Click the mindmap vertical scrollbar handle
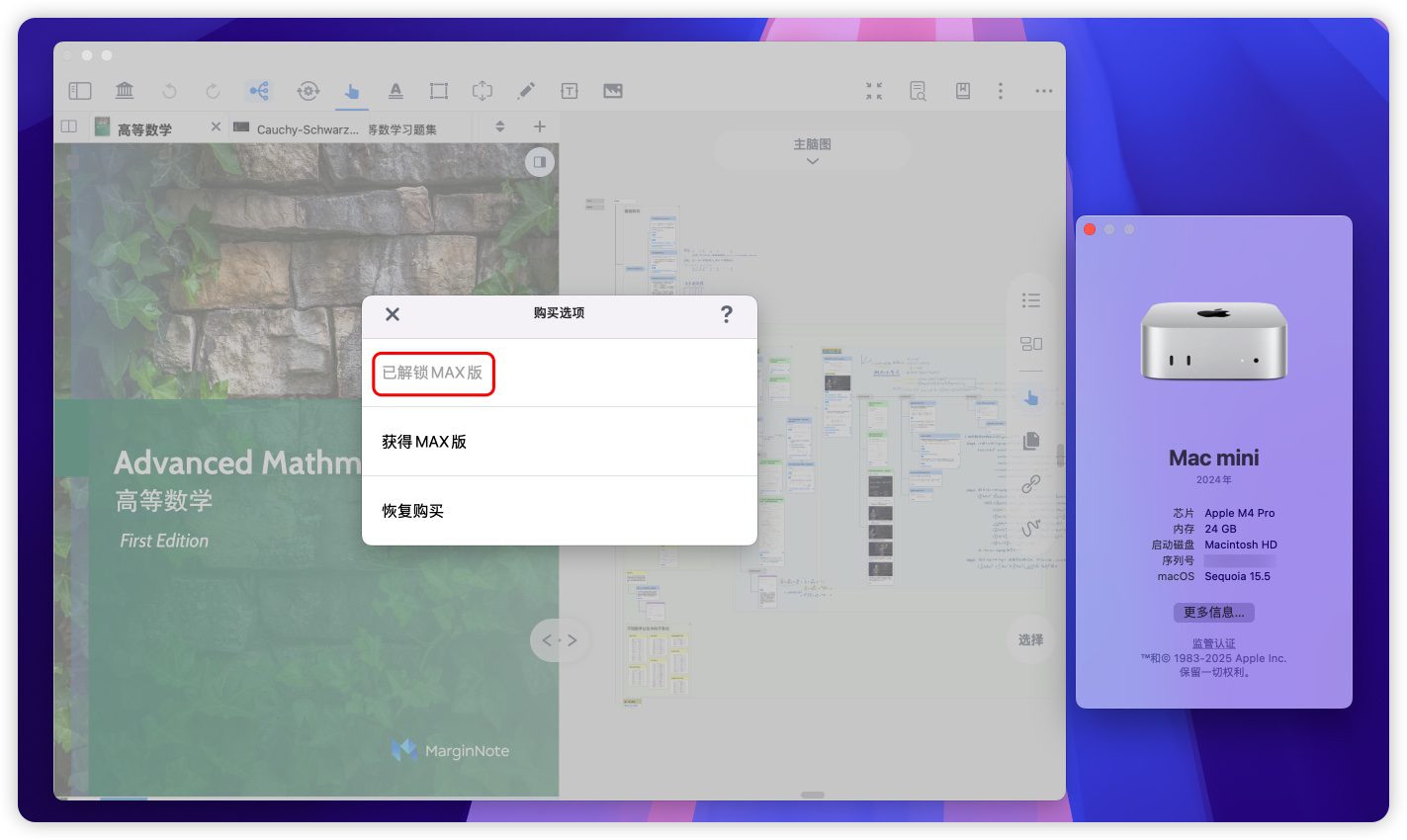Image resolution: width=1407 pixels, height=840 pixels. point(1061,456)
